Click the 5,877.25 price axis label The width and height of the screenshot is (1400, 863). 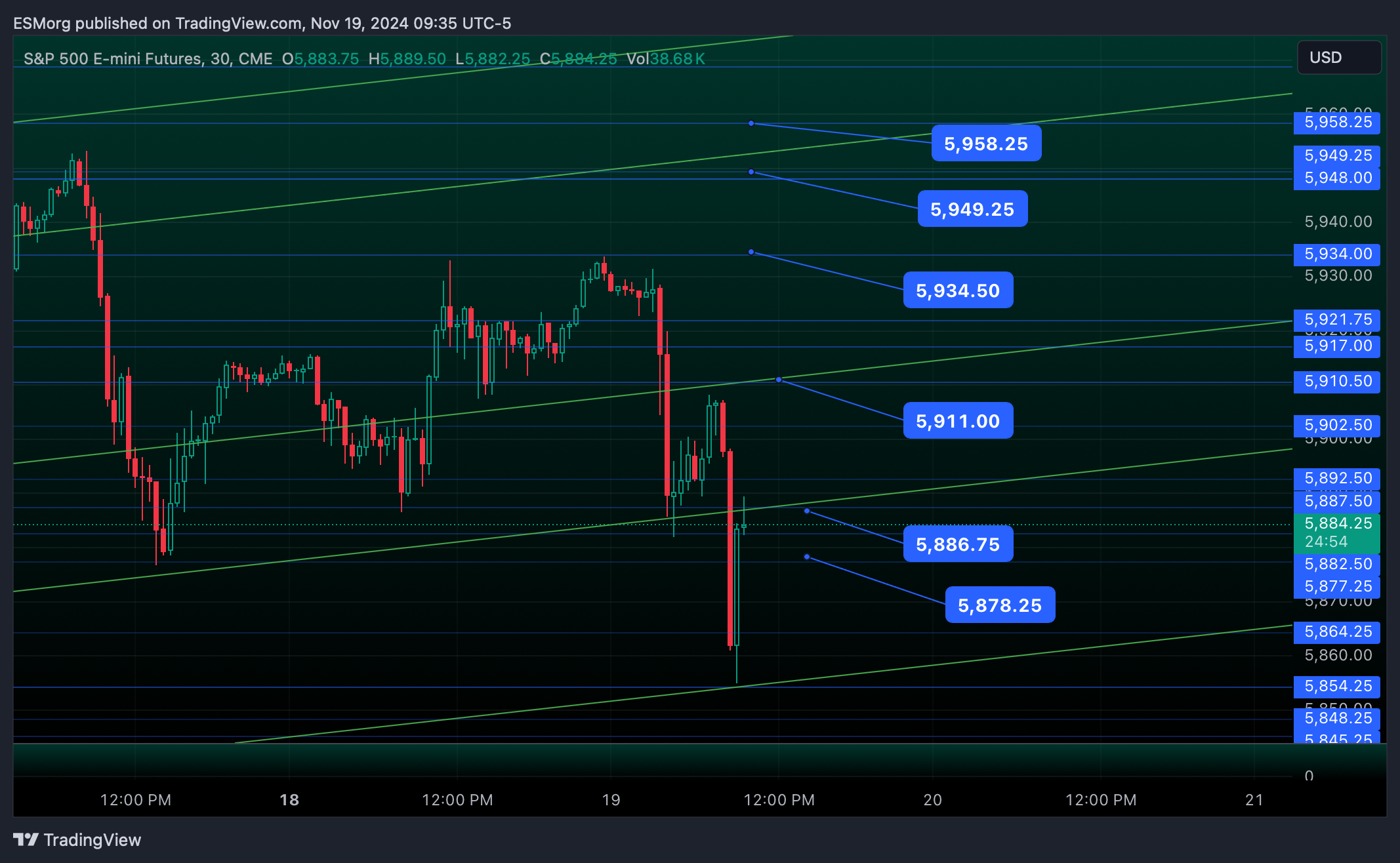coord(1337,587)
